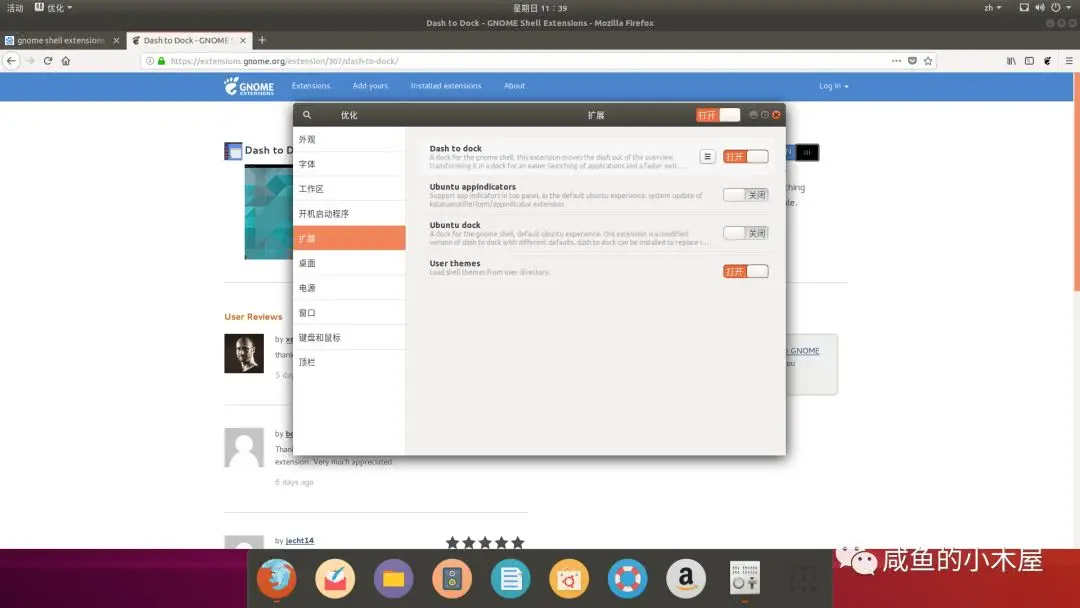Select 键盘和鼠标 in the sidebar
The image size is (1080, 608).
tap(349, 337)
